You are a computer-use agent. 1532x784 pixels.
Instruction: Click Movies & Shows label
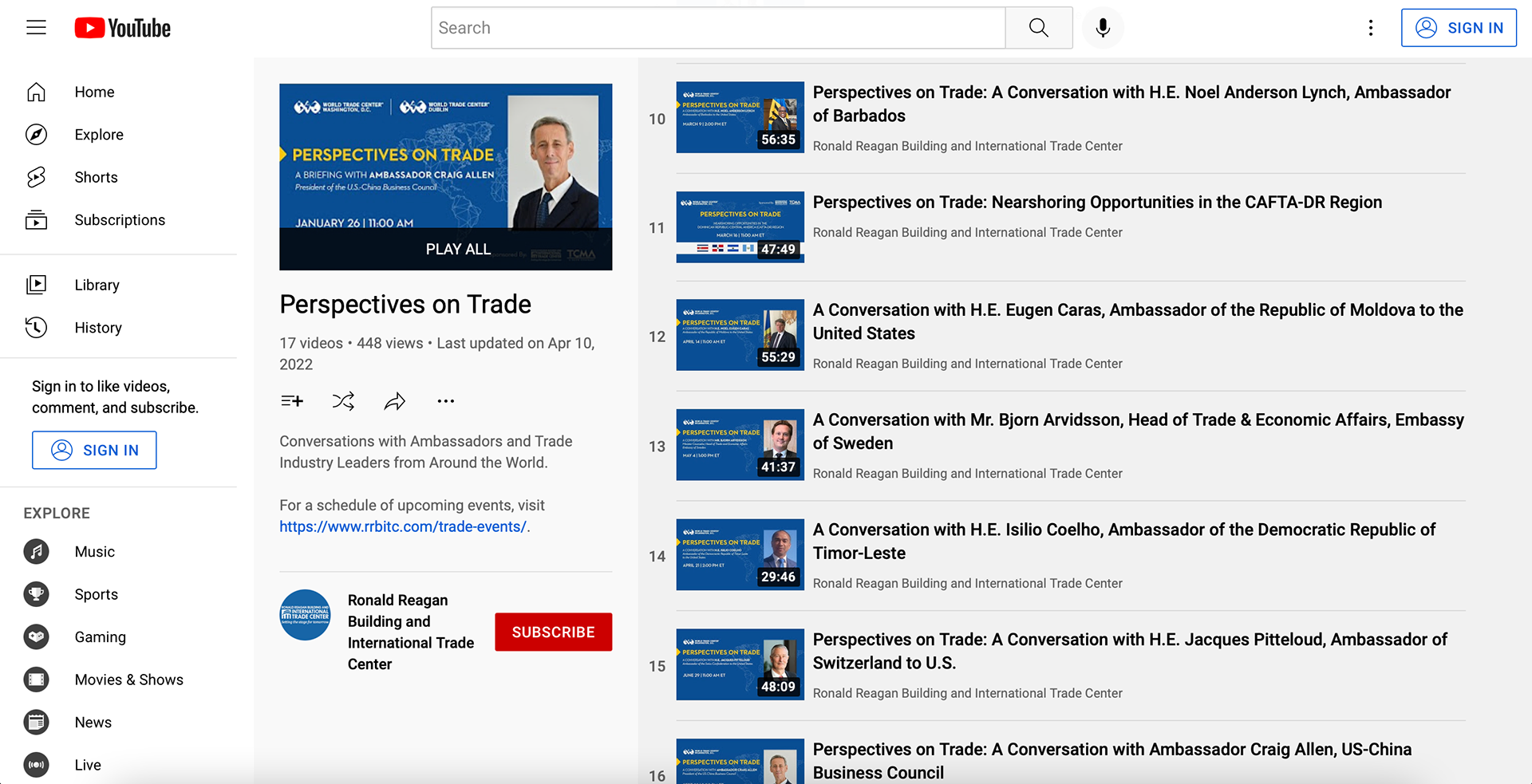(129, 680)
